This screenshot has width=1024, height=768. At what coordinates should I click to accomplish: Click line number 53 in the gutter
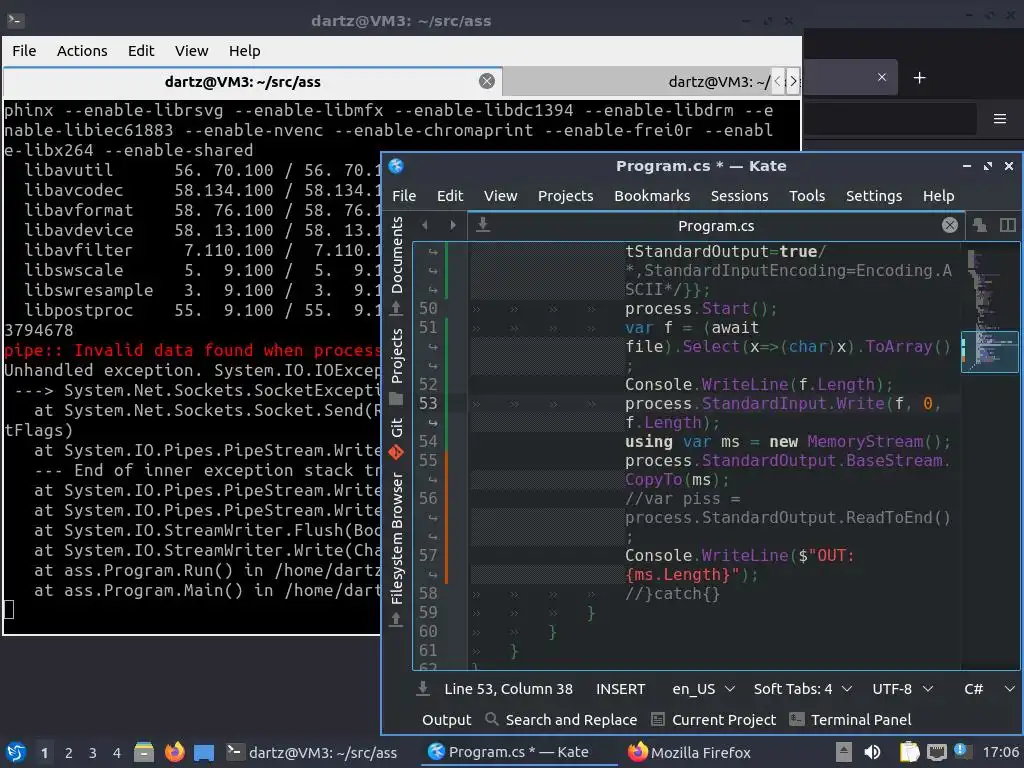pyautogui.click(x=428, y=404)
